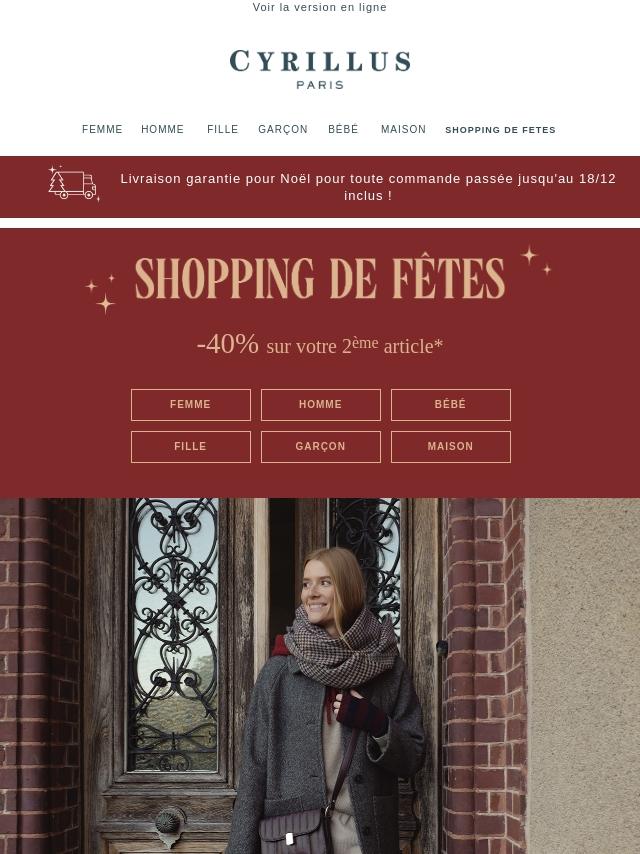Select Garçon in the top navigation
The image size is (640, 854).
pos(283,130)
